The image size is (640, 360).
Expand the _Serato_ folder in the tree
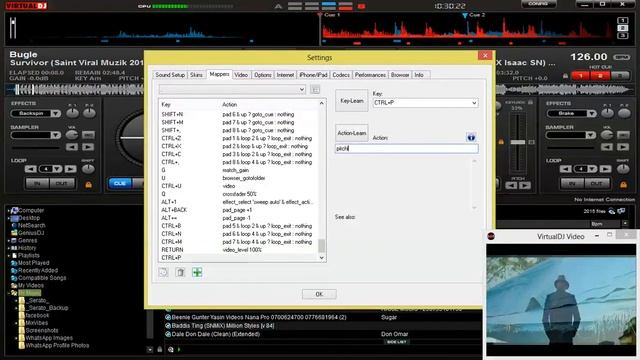click(x=16, y=300)
